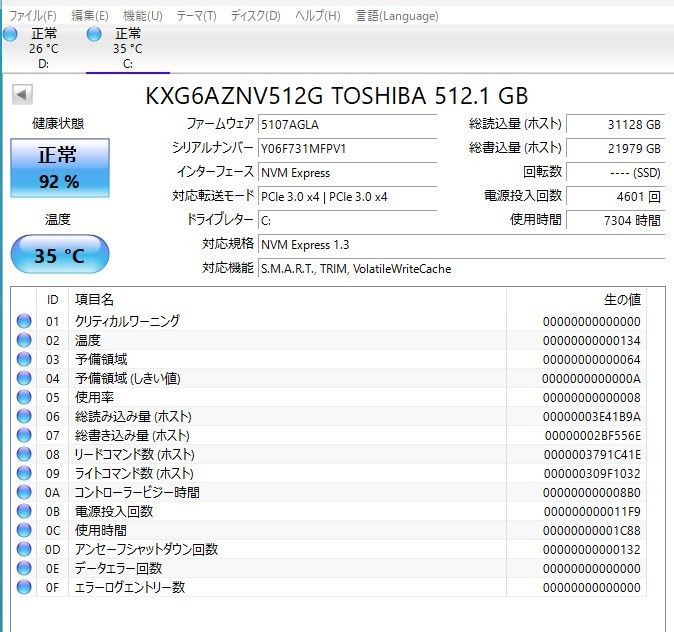Viewport: 674px width, 632px height.
Task: Click status orb for 0F エラーログエントリー数
Action: click(24, 587)
